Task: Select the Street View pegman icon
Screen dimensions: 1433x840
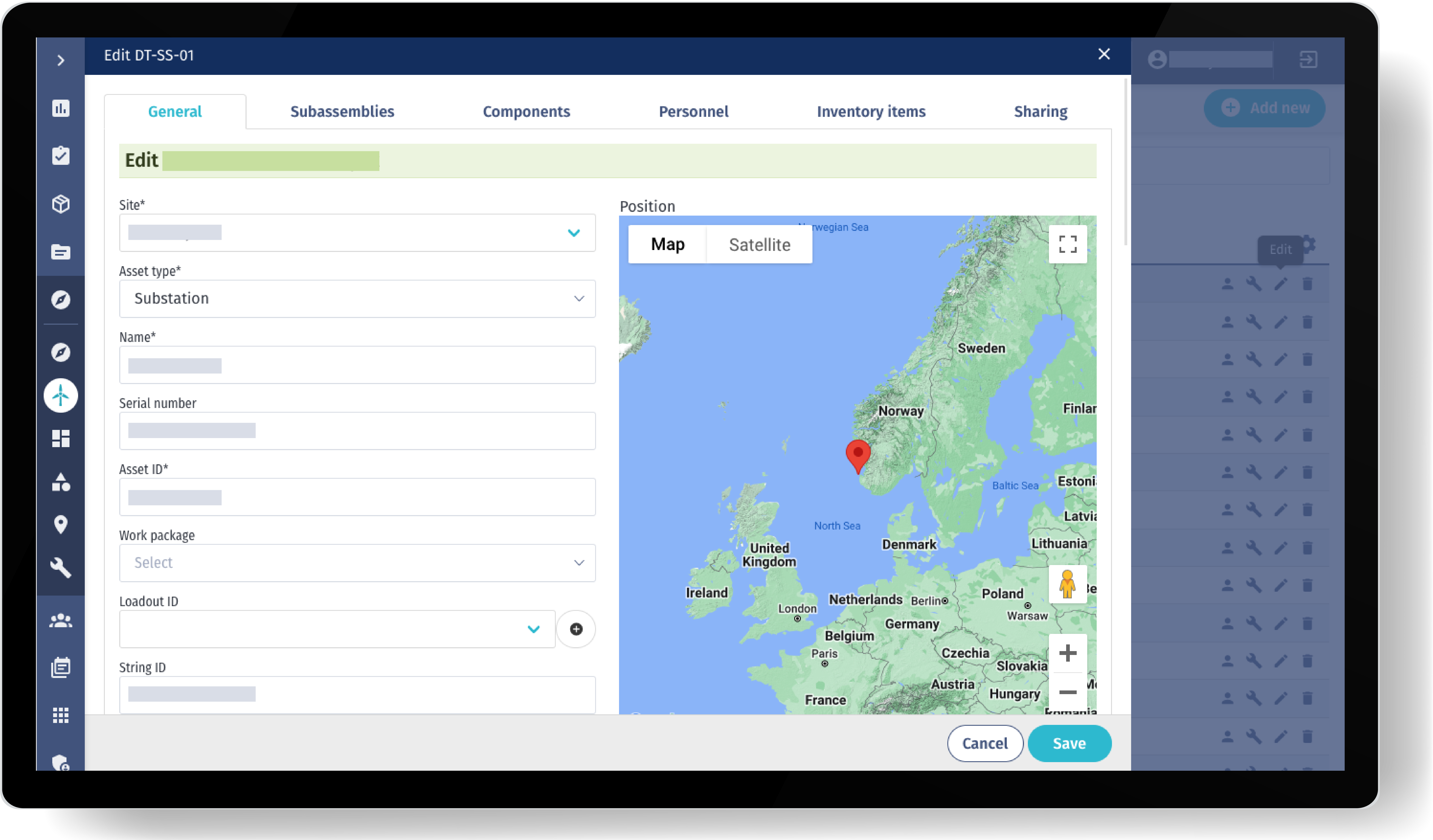Action: click(1067, 584)
